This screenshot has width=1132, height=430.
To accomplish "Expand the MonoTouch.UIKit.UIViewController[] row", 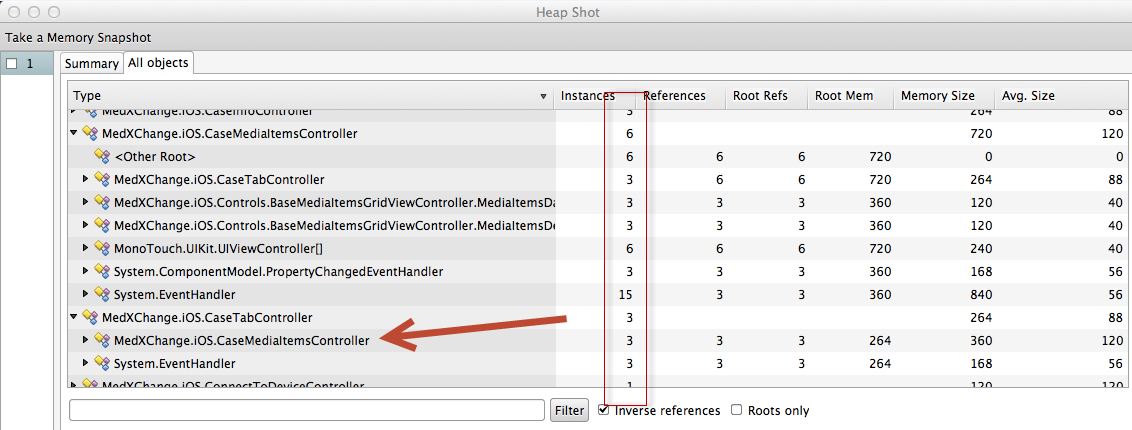I will pyautogui.click(x=85, y=248).
